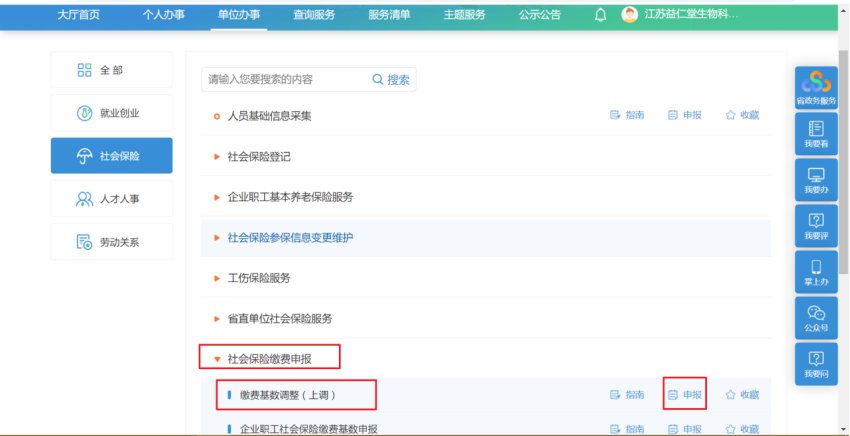Click the 我要评 feedback icon

(818, 225)
